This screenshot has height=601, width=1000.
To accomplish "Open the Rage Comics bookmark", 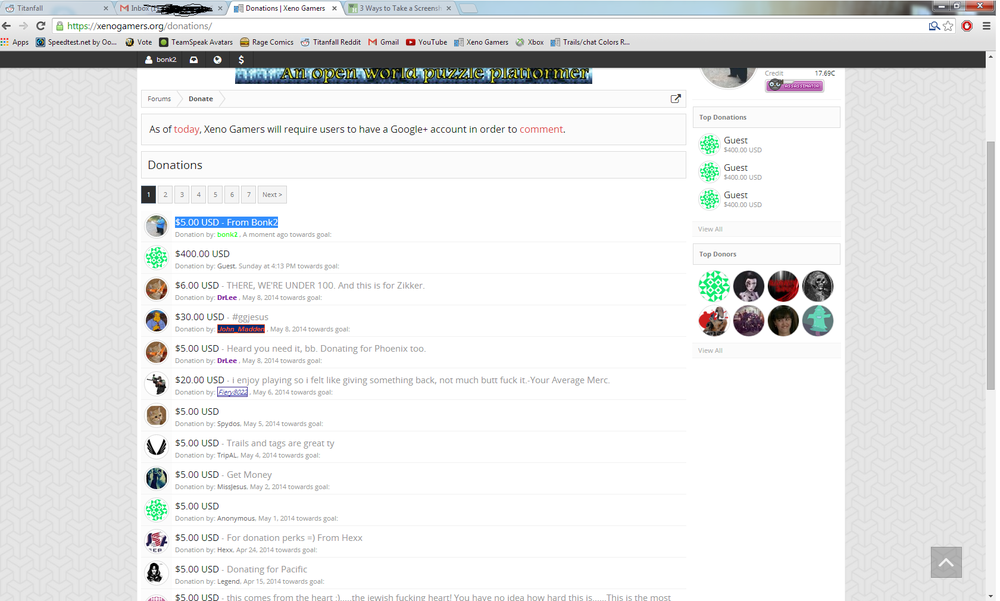I will (267, 42).
